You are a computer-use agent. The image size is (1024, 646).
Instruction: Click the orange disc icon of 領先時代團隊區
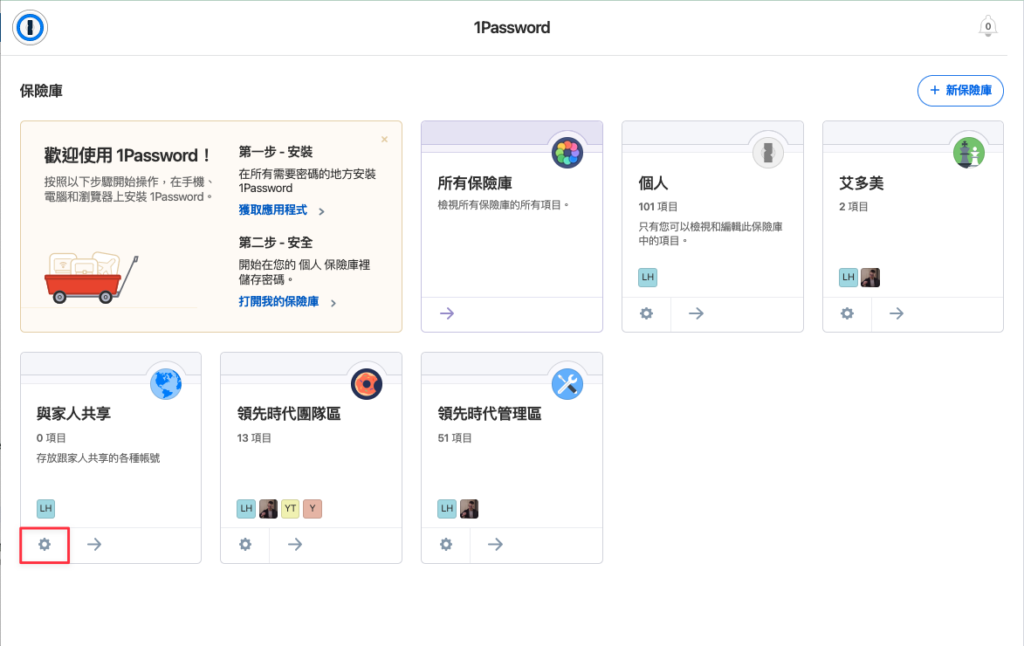(366, 384)
